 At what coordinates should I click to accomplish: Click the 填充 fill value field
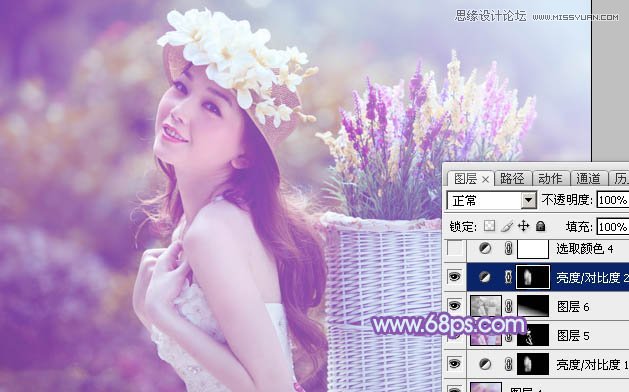coord(613,227)
